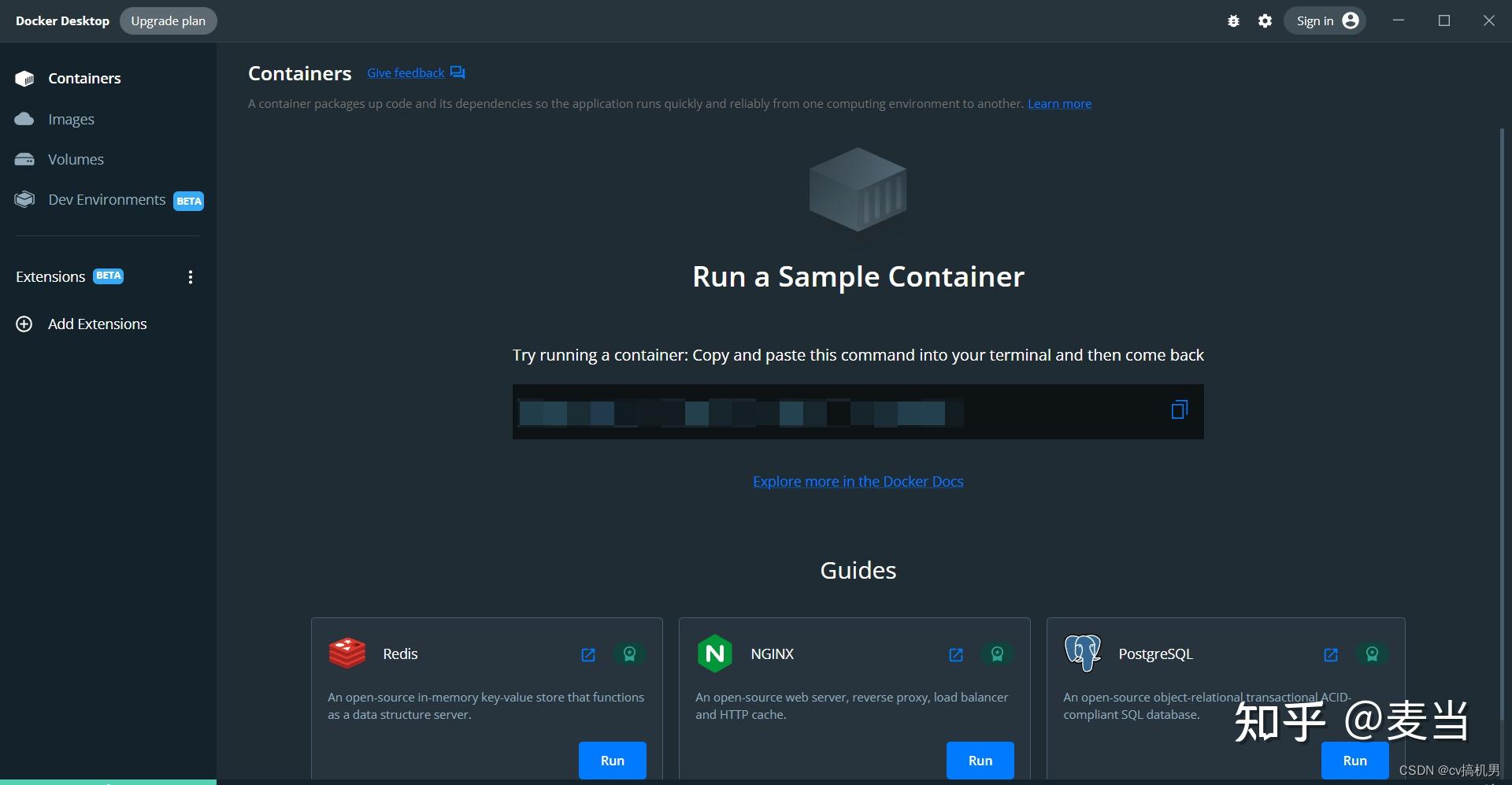
Task: Run the Redis sample container
Action: (x=612, y=760)
